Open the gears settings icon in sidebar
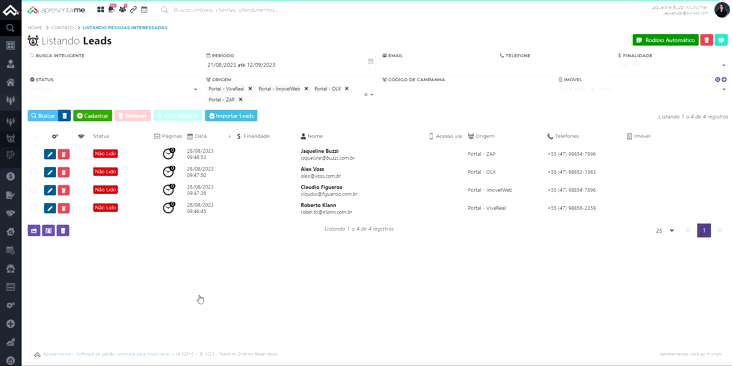This screenshot has width=732, height=366. (x=10, y=305)
